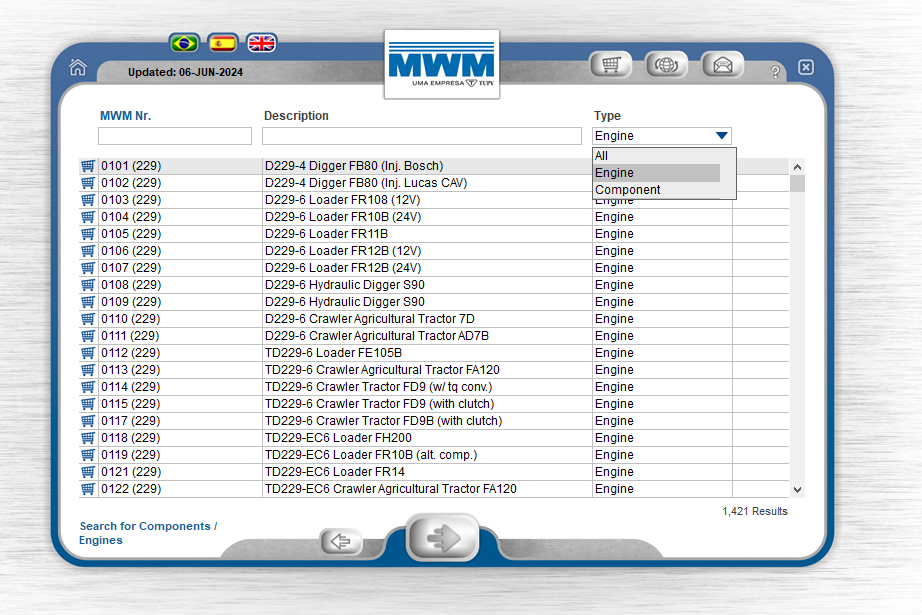Select TD229-EC6 Loader FR14
The width and height of the screenshot is (922, 615).
coord(335,472)
